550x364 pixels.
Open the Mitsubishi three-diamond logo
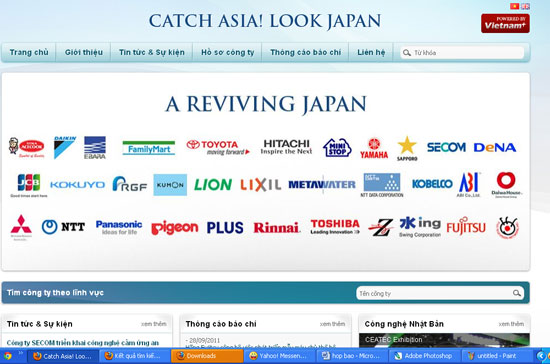tap(21, 227)
